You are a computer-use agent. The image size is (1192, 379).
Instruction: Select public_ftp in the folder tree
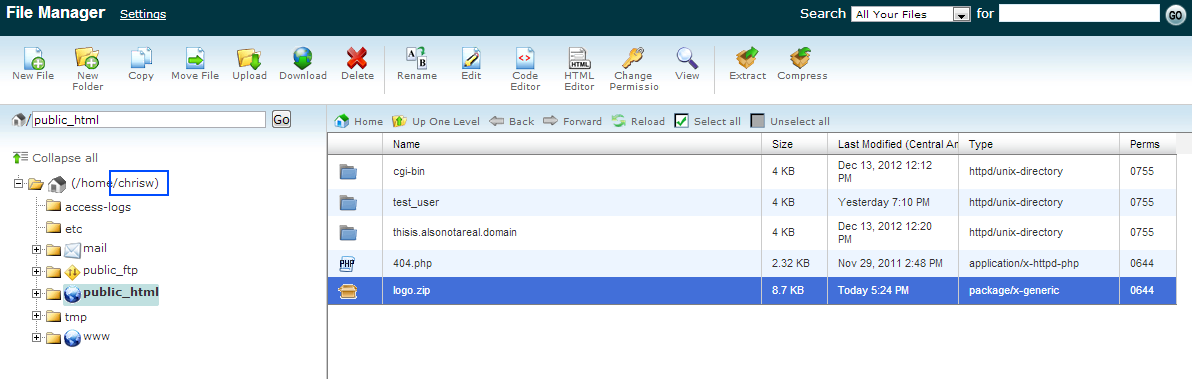pos(110,270)
